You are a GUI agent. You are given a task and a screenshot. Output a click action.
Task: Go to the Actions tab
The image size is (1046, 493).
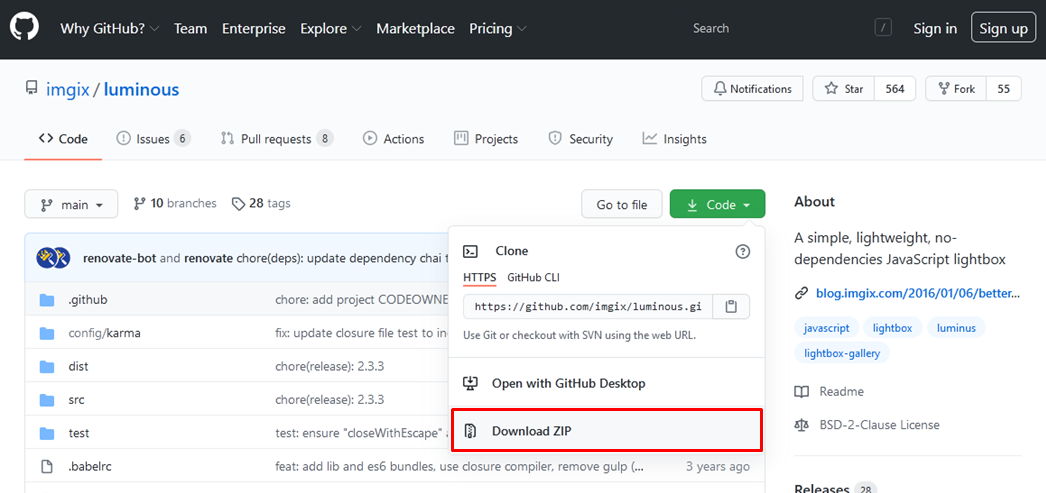click(394, 139)
